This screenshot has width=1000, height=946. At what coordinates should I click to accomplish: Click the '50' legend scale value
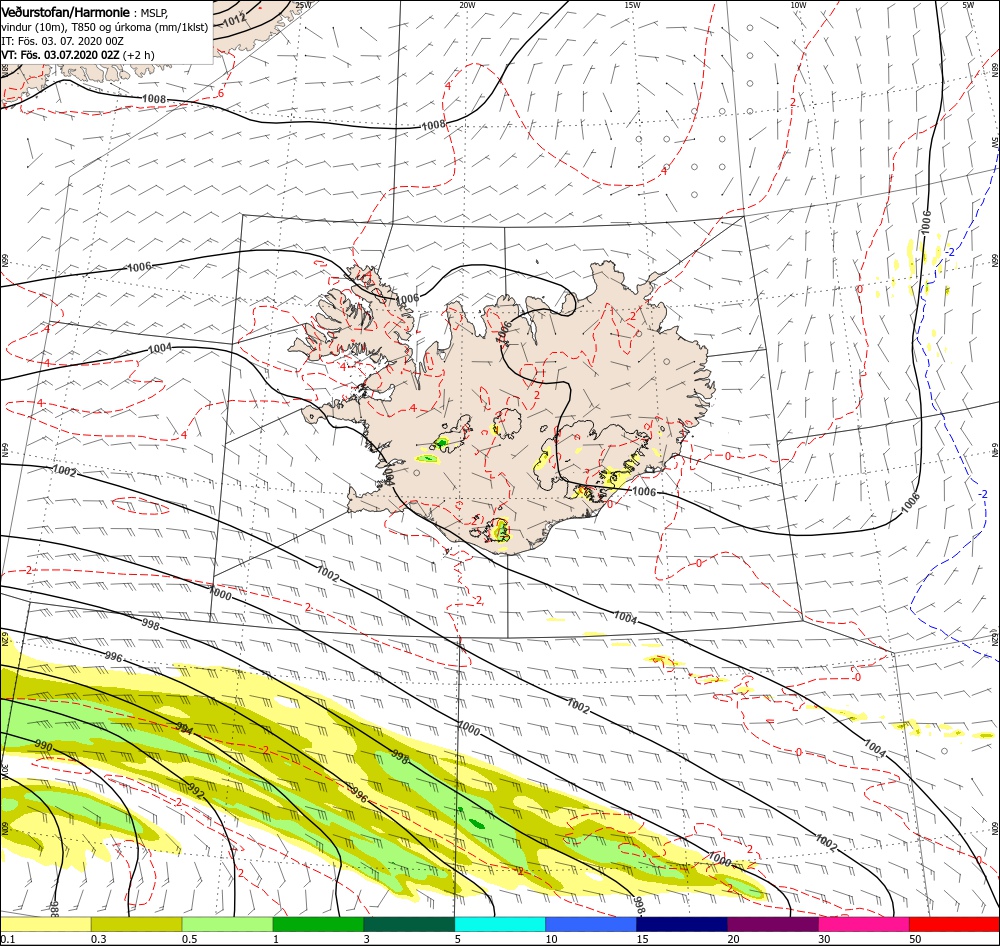coord(915,939)
